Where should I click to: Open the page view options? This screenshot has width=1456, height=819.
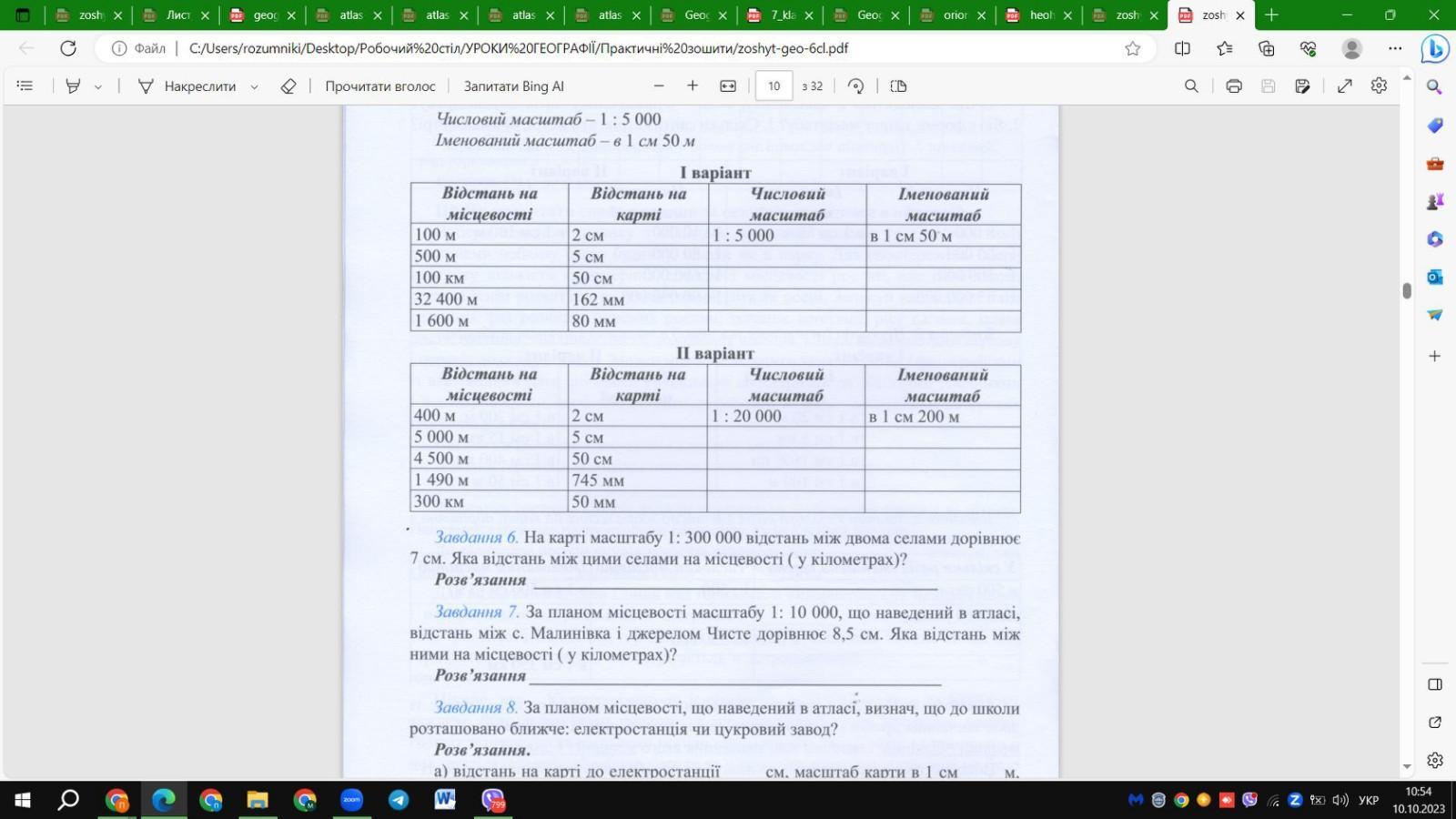click(899, 86)
